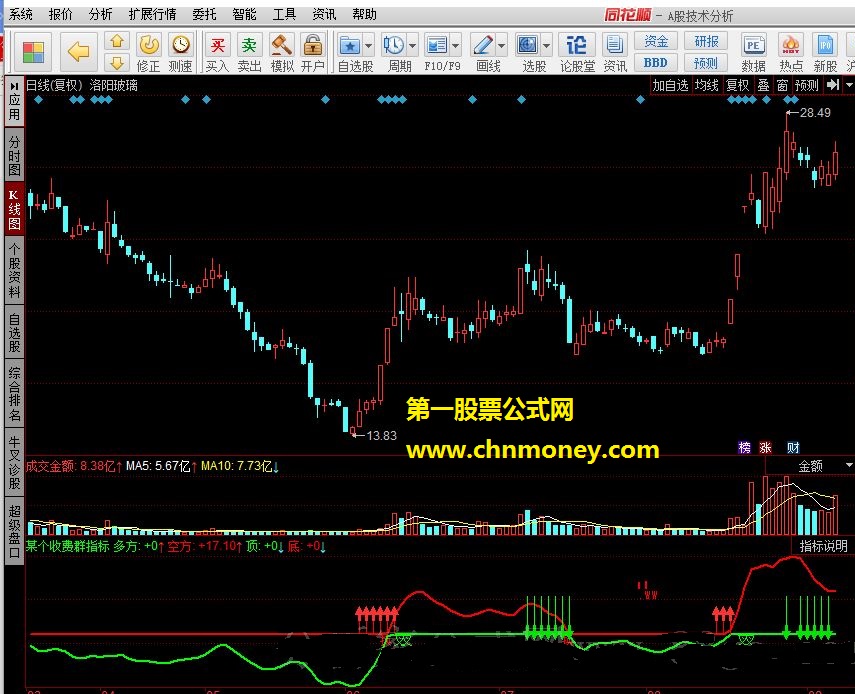Open the 委托 menu
This screenshot has height=694, width=855.
coord(204,14)
